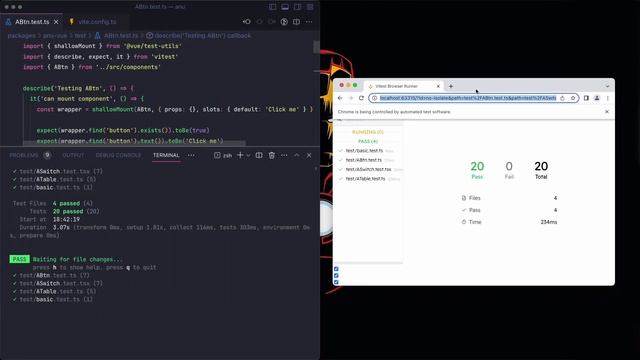Open panel overflow ellipsis next to TERMINAL

coord(191,155)
